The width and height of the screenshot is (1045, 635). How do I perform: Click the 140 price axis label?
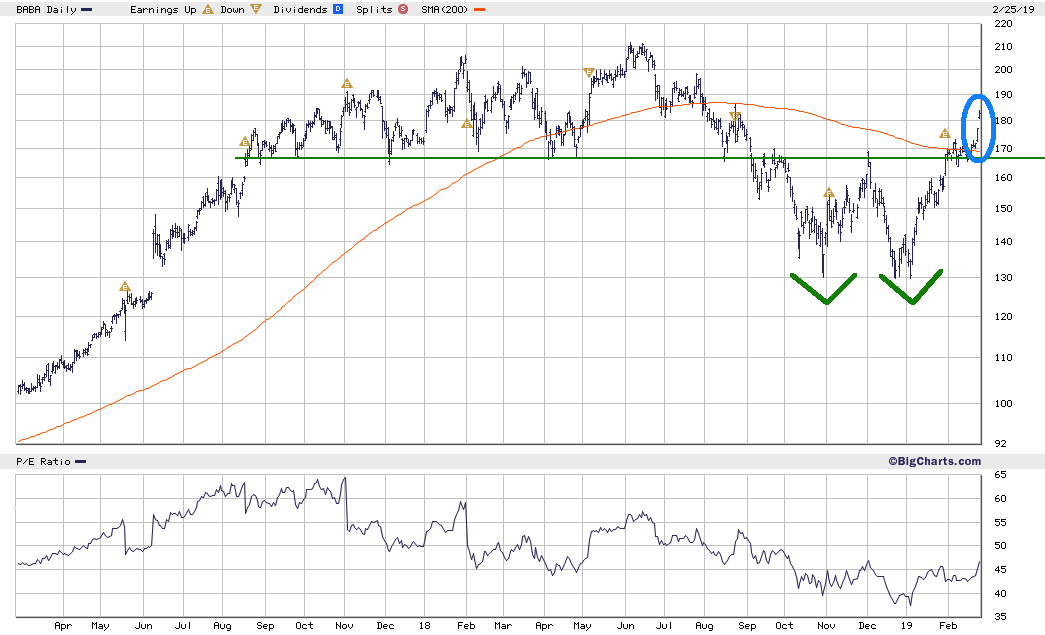point(1003,242)
